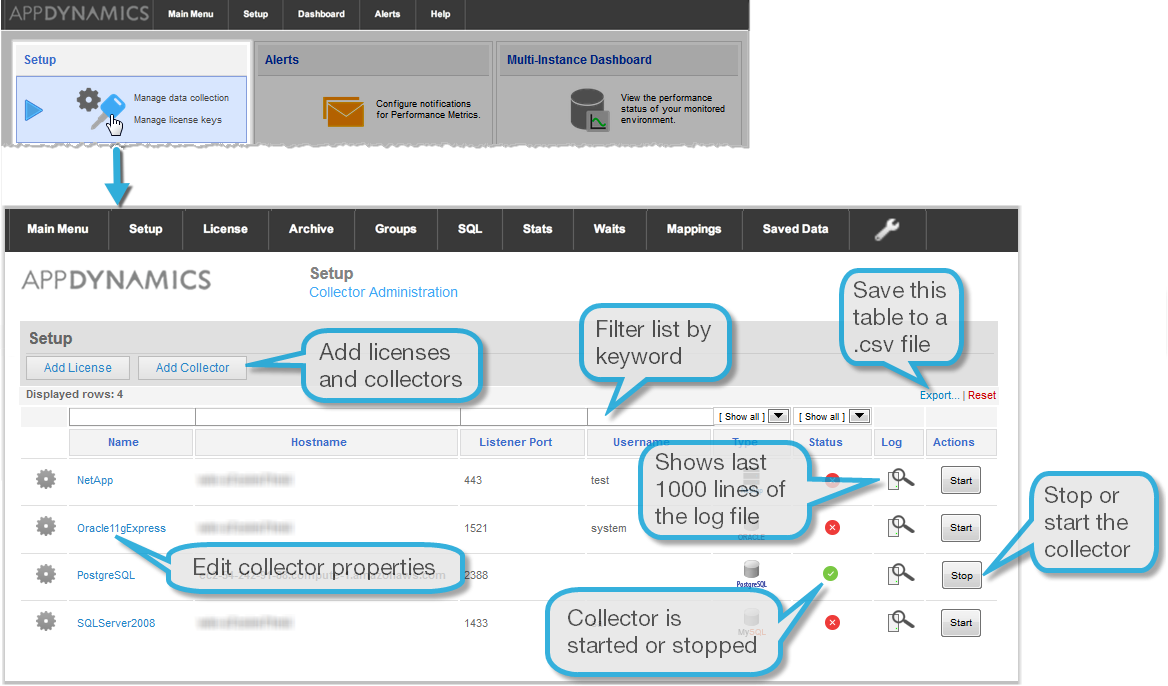Image resolution: width=1168 pixels, height=686 pixels.
Task: Select the Saved Data navigation item
Action: pos(796,229)
